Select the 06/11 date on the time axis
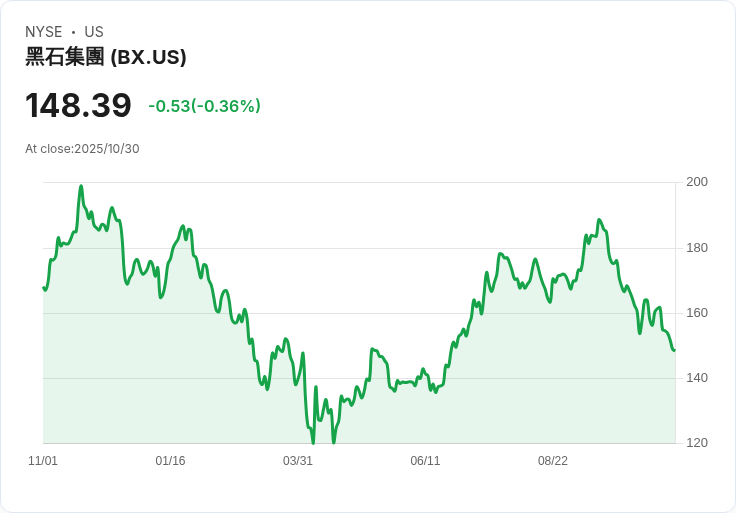The image size is (736, 513). [425, 461]
